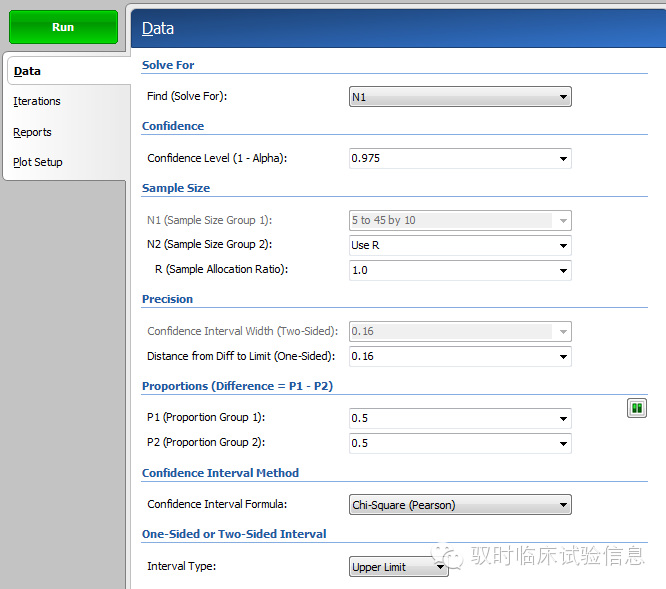Open the Confidence Interval Formula dropdown

[x=460, y=504]
